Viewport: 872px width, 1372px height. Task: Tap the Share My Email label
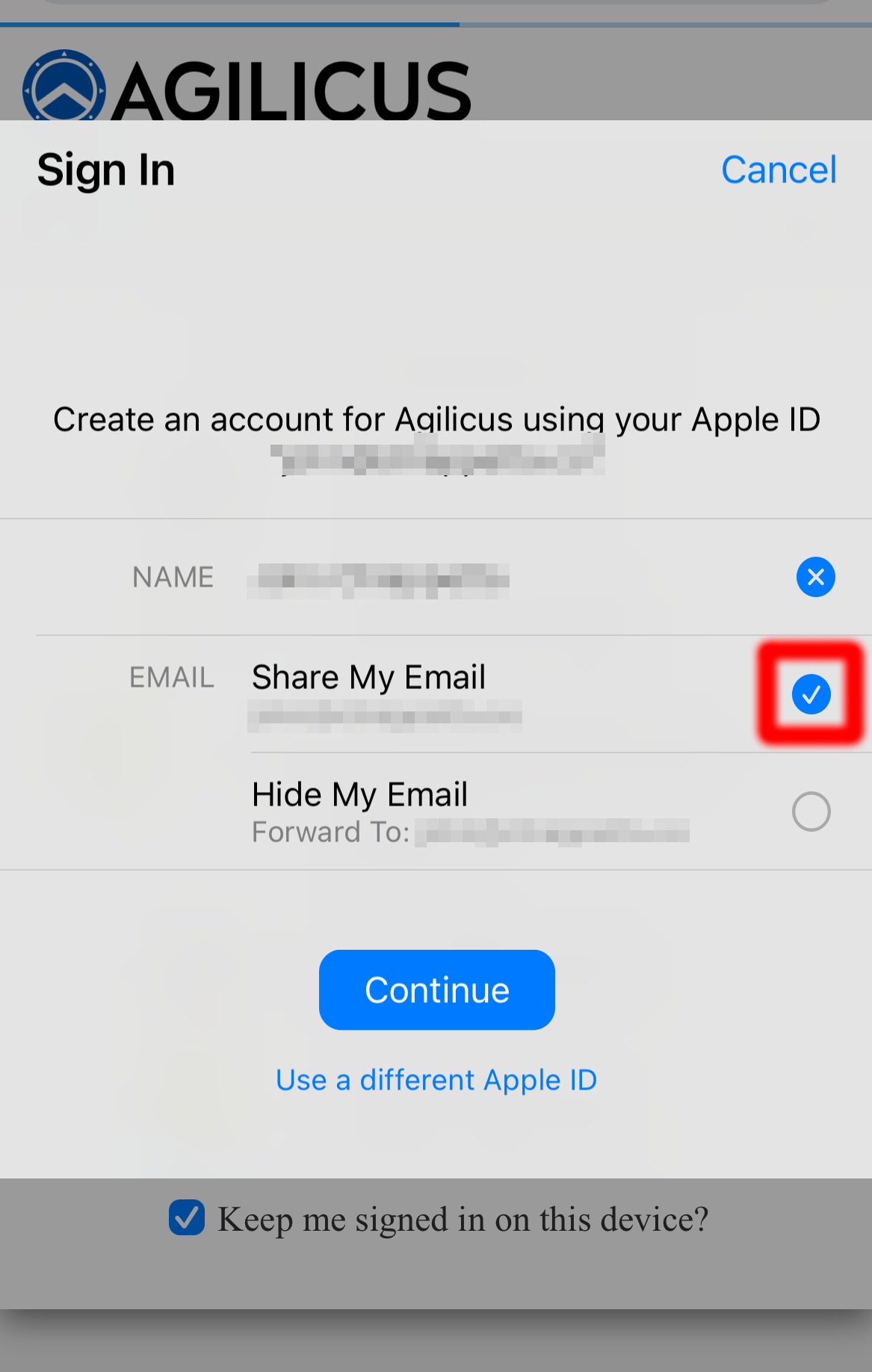click(369, 677)
